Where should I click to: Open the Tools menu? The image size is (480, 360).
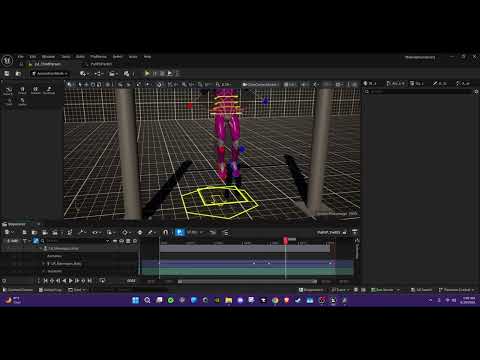point(66,57)
